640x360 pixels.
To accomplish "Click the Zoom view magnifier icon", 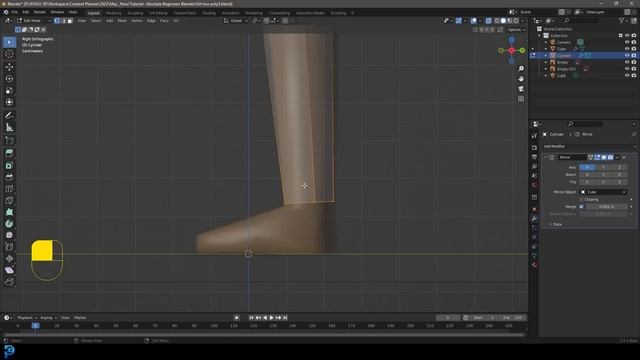I will point(521,69).
